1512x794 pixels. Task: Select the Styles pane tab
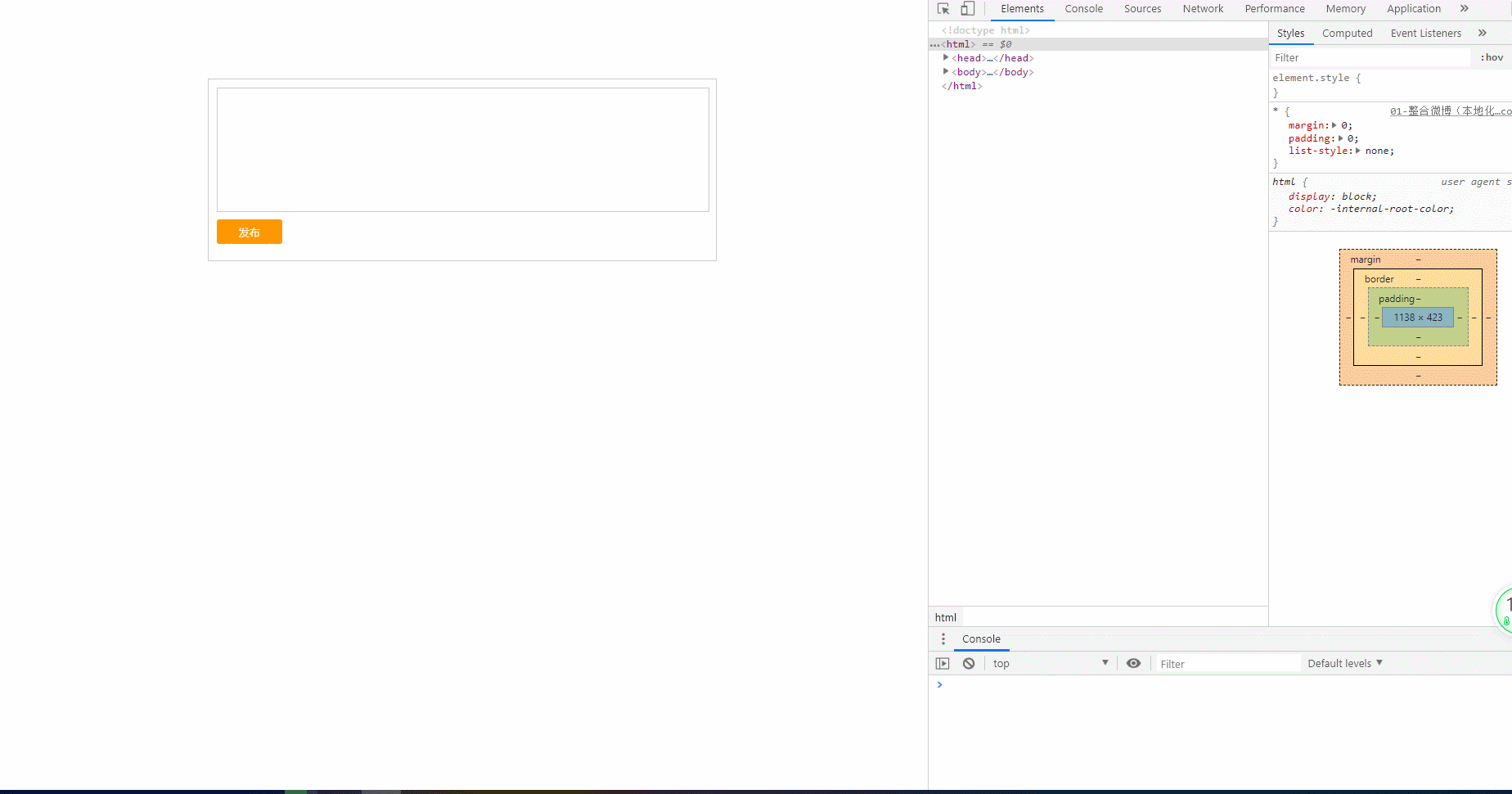[x=1291, y=33]
